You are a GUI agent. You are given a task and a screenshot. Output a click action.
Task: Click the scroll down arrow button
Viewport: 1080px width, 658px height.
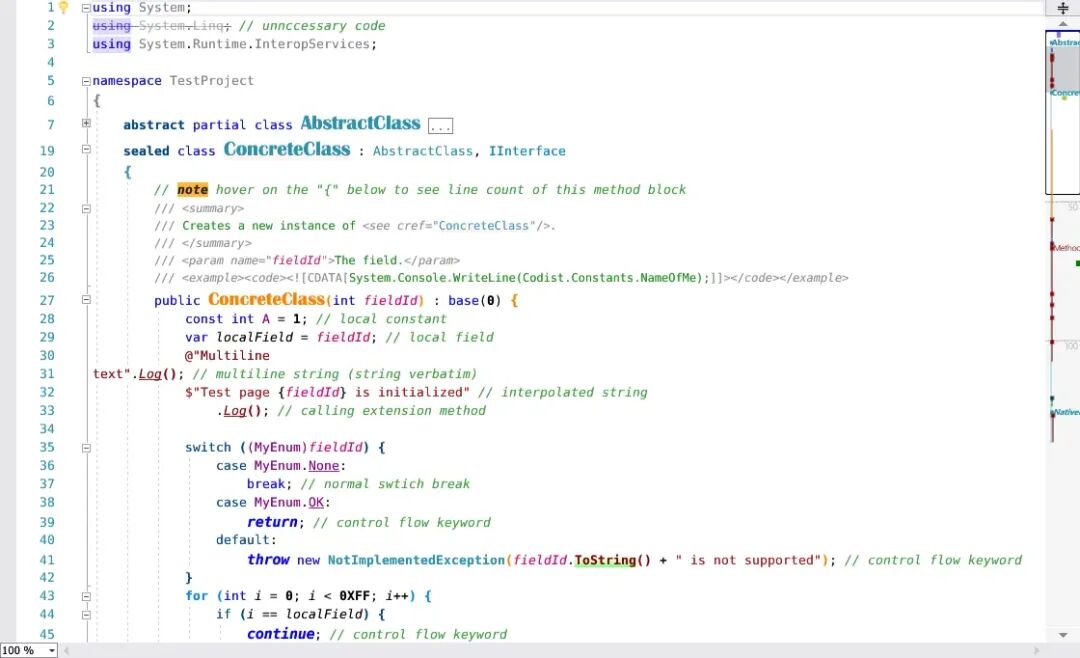(1062, 634)
